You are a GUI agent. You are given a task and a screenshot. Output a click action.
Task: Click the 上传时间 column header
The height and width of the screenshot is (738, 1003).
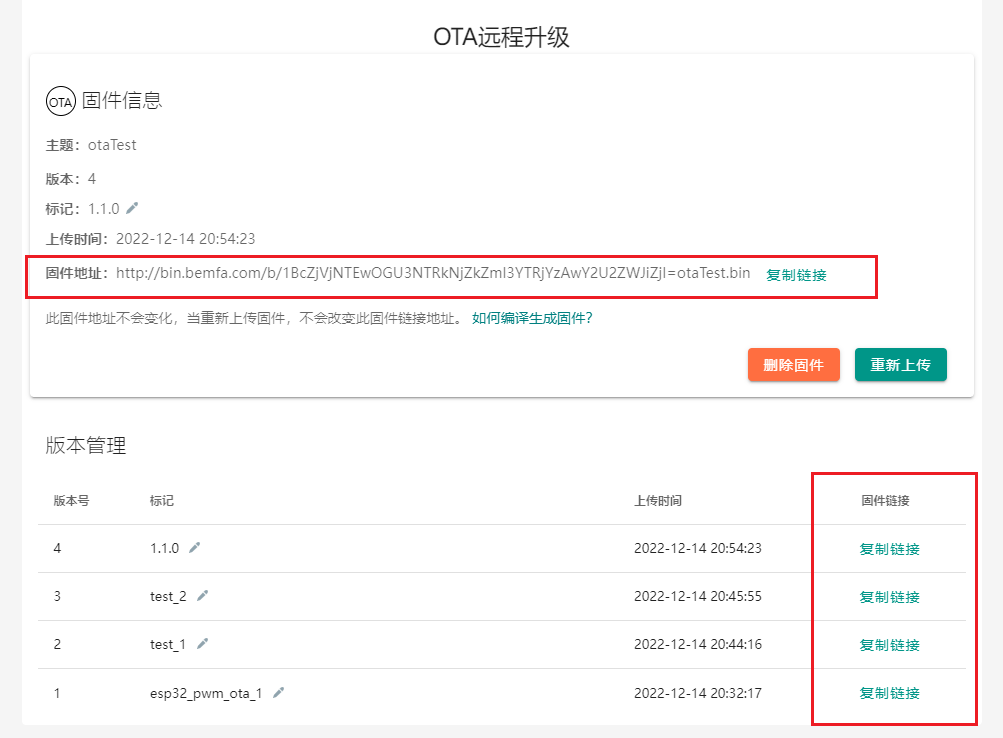coord(658,500)
